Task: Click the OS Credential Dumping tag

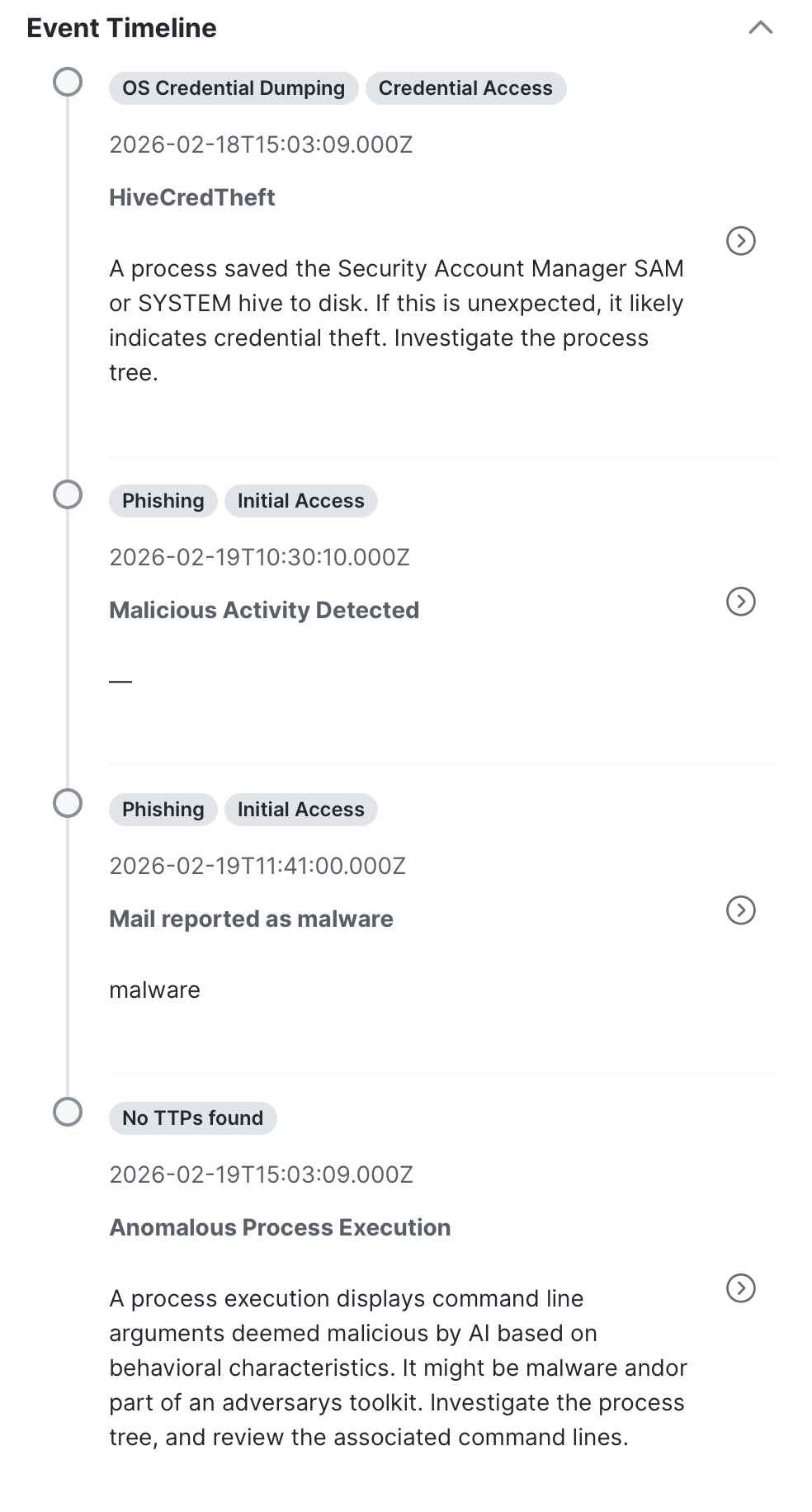Action: point(234,88)
